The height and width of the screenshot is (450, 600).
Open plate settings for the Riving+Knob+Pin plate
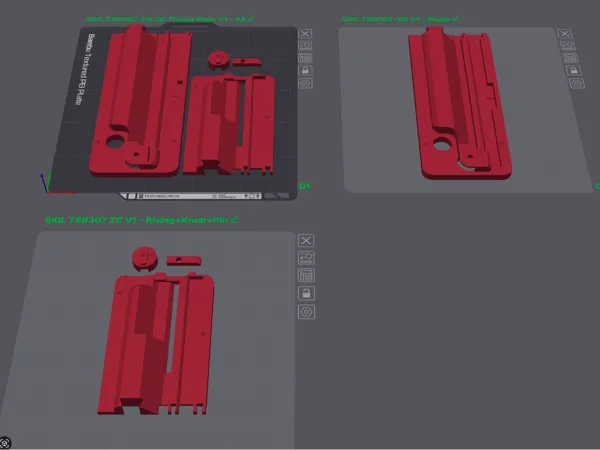(x=306, y=312)
